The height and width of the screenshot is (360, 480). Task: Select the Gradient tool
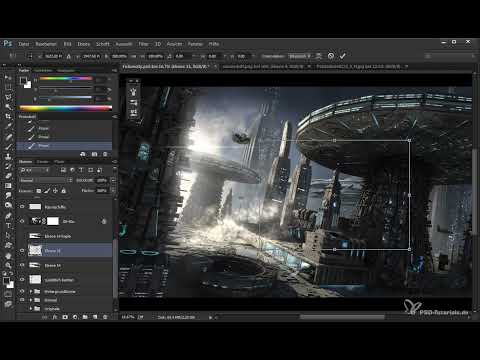pos(8,185)
